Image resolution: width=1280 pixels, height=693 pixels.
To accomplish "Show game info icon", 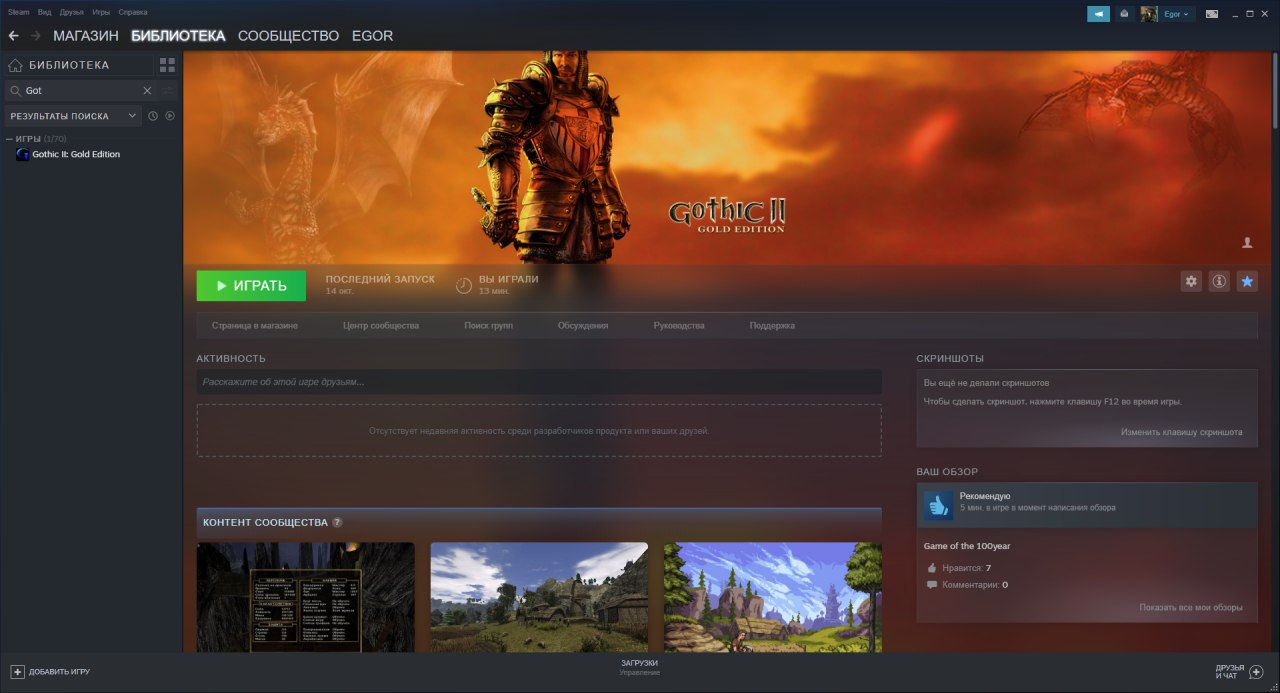I will pyautogui.click(x=1219, y=282).
